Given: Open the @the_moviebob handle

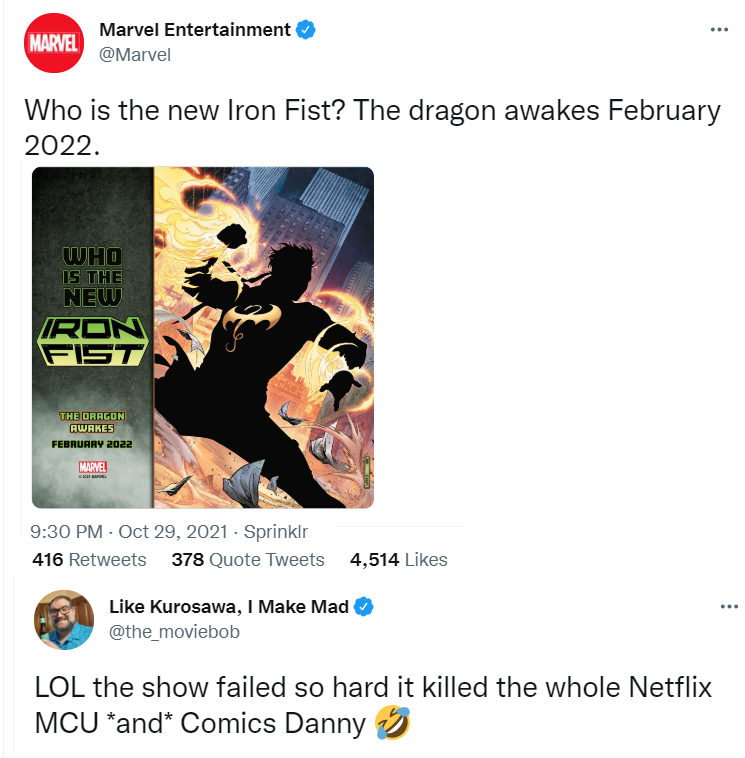Looking at the screenshot, I should pyautogui.click(x=175, y=632).
